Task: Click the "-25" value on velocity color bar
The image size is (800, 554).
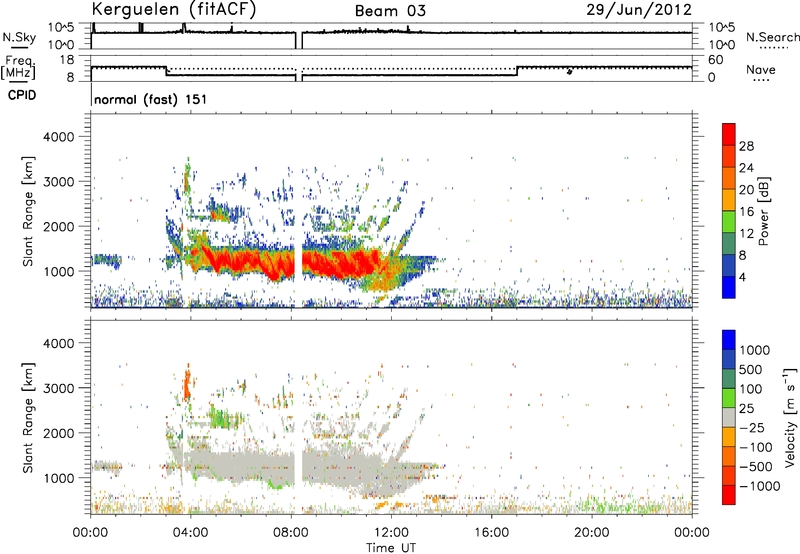Action: [x=752, y=428]
